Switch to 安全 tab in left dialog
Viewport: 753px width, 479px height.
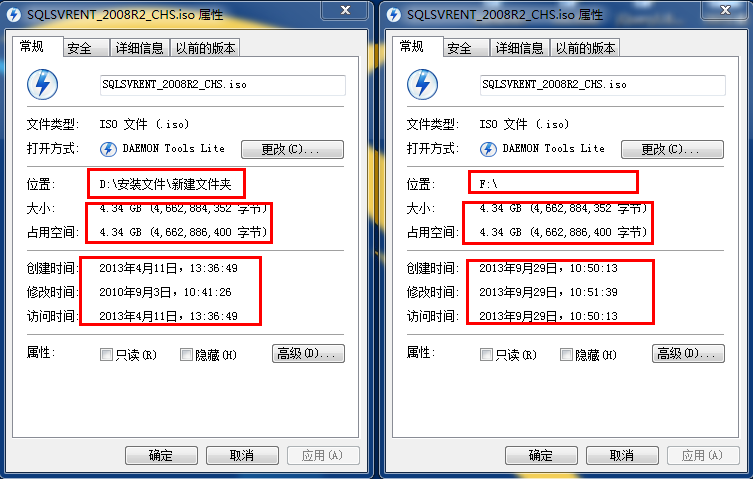tap(85, 48)
